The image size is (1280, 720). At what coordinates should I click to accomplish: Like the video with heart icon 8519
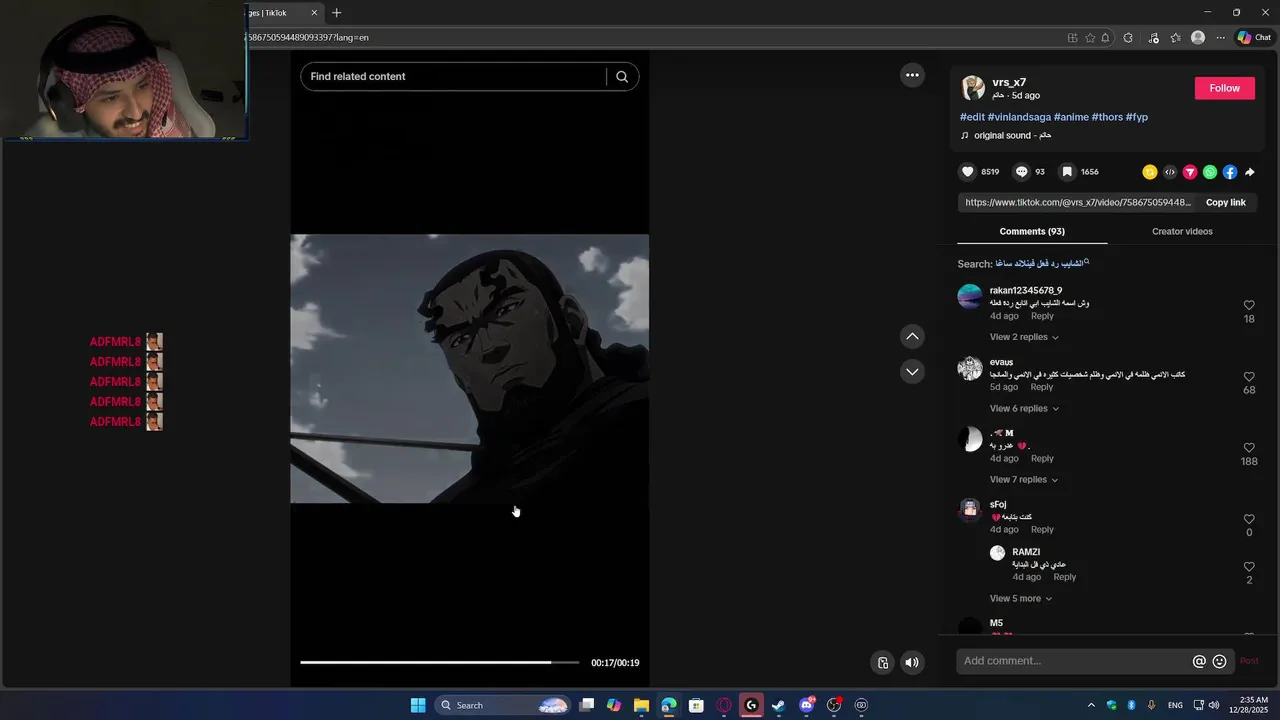point(967,172)
